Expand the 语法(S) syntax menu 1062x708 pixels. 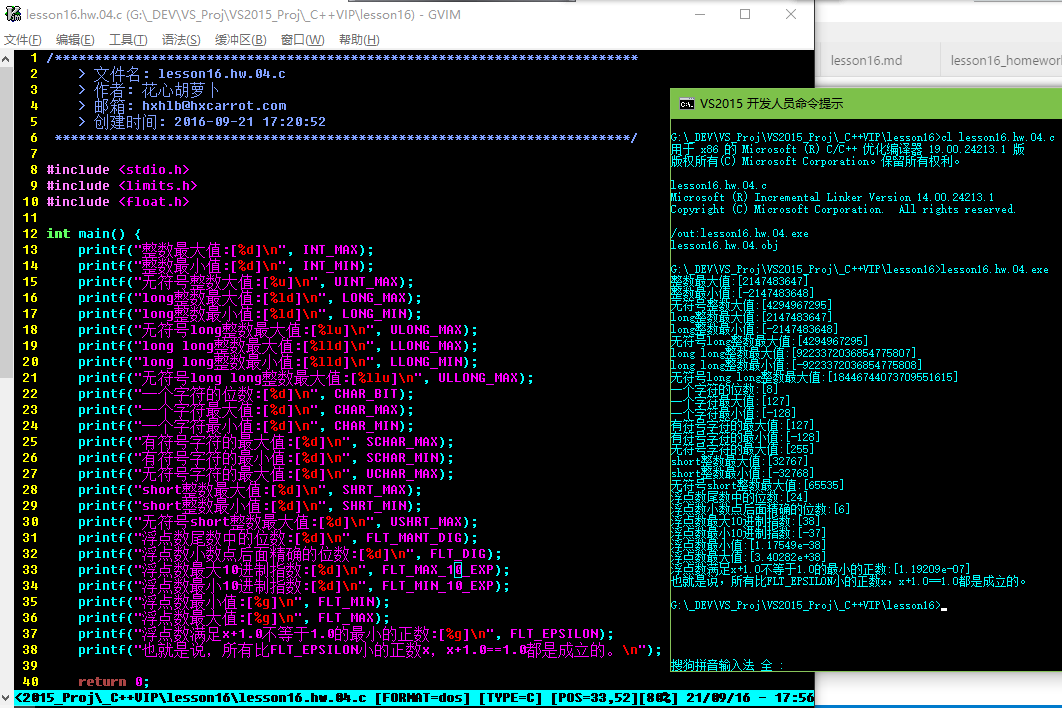pos(181,40)
